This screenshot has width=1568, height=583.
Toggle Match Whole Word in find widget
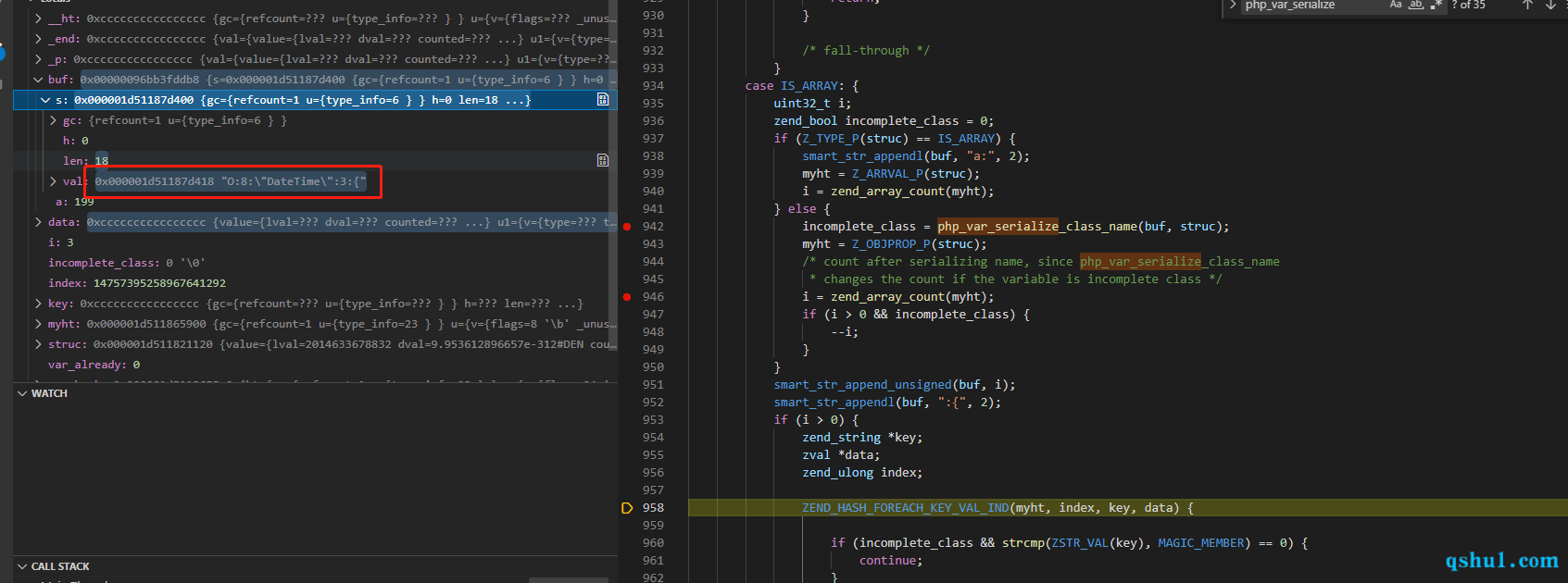coord(1416,6)
